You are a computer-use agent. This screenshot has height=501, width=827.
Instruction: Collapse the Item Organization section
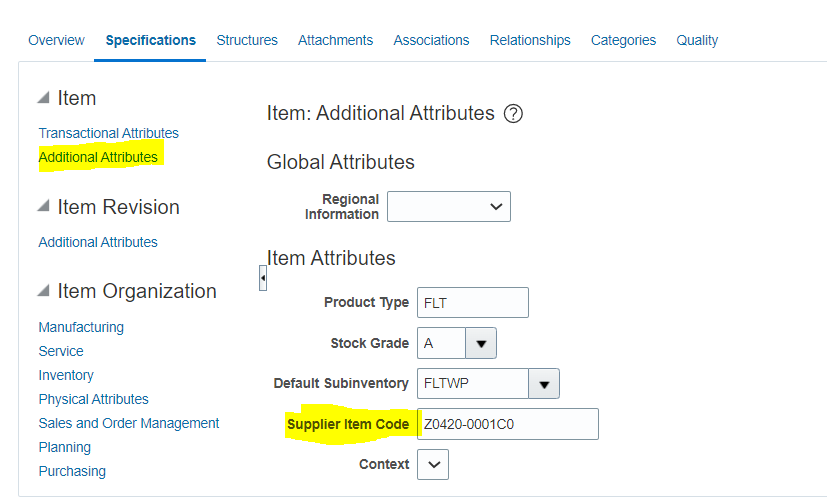point(44,290)
